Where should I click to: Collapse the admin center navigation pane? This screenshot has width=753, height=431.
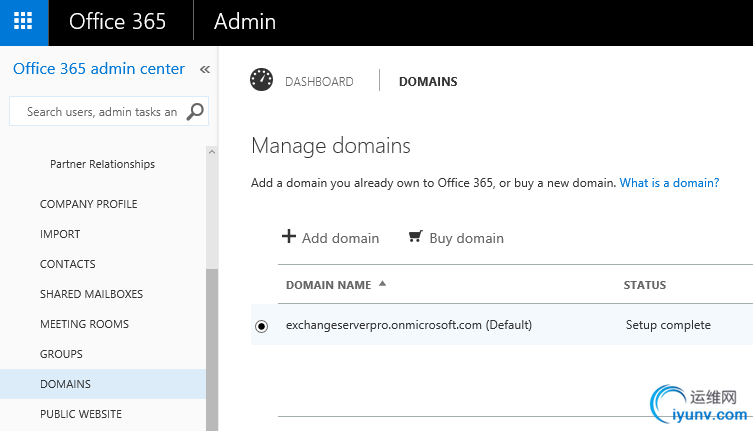(x=205, y=70)
